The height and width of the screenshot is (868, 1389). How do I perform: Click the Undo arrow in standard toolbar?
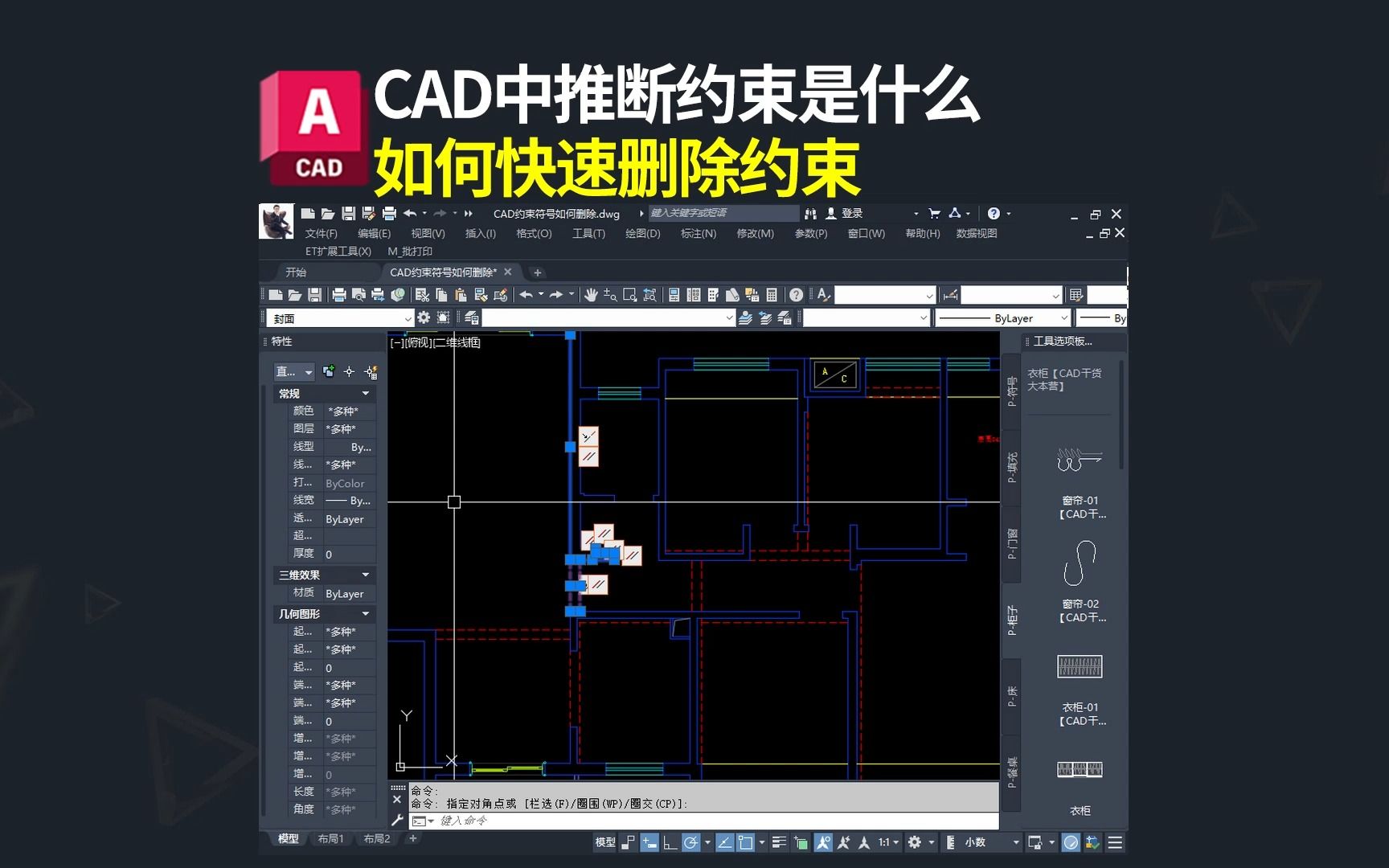click(x=526, y=296)
